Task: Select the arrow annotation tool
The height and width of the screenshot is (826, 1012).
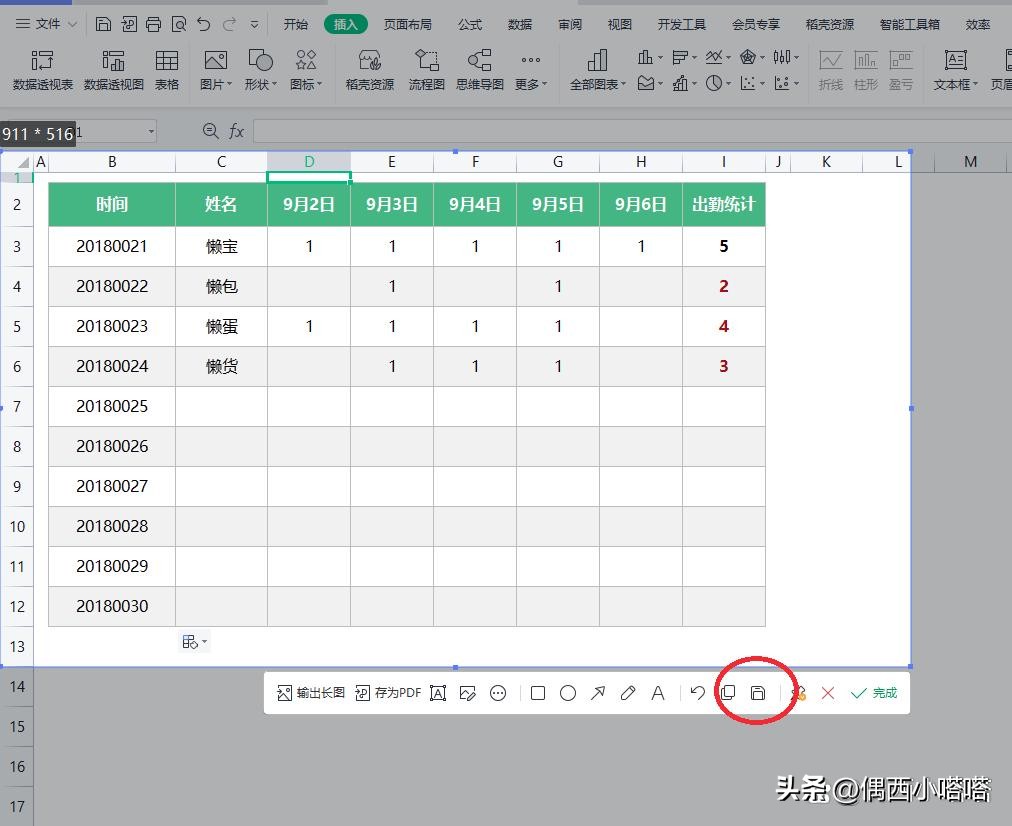Action: click(598, 693)
